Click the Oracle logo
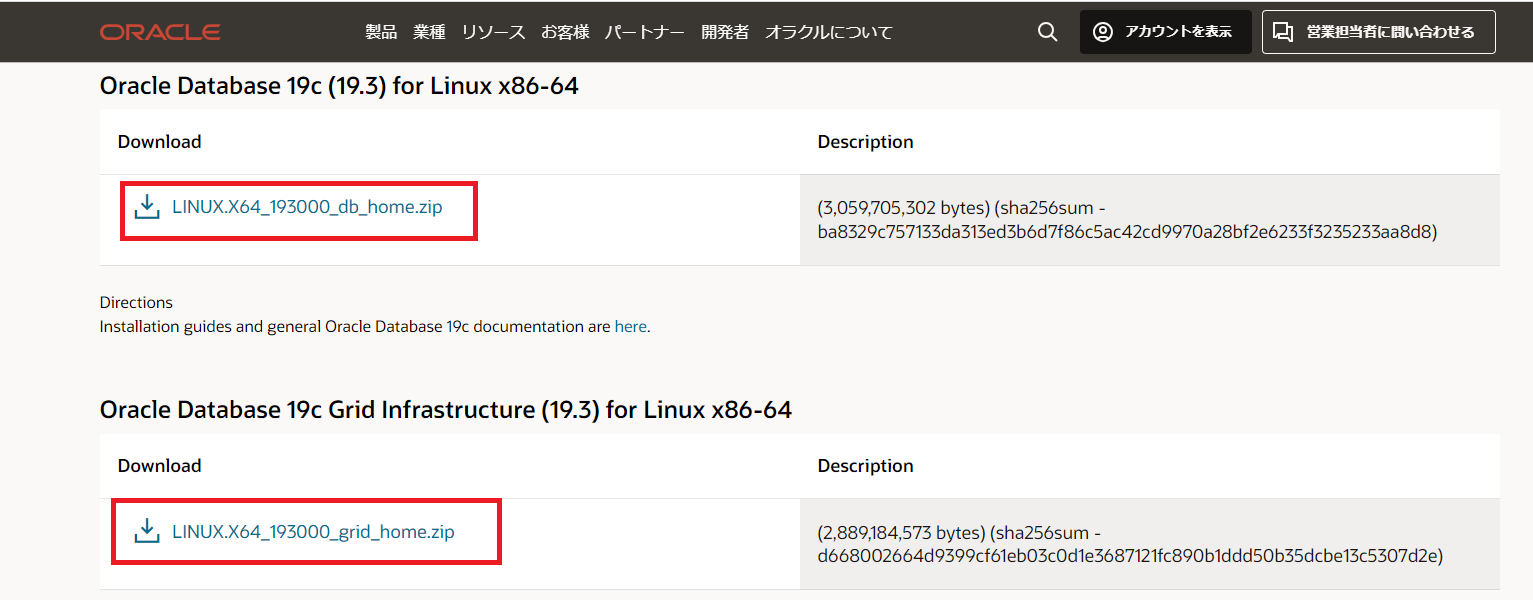Viewport: 1533px width, 600px height. click(x=160, y=32)
